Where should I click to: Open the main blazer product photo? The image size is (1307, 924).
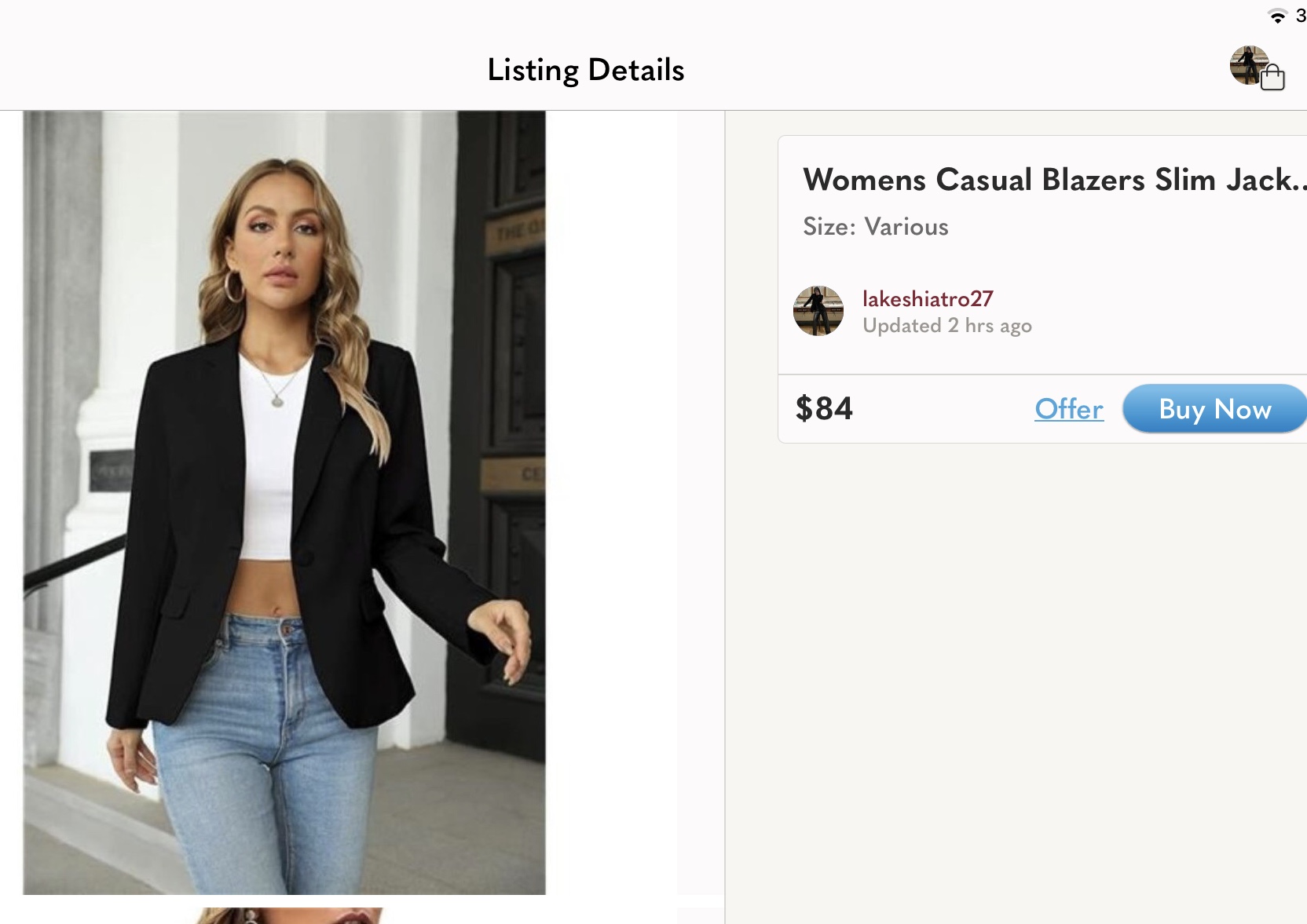click(284, 502)
